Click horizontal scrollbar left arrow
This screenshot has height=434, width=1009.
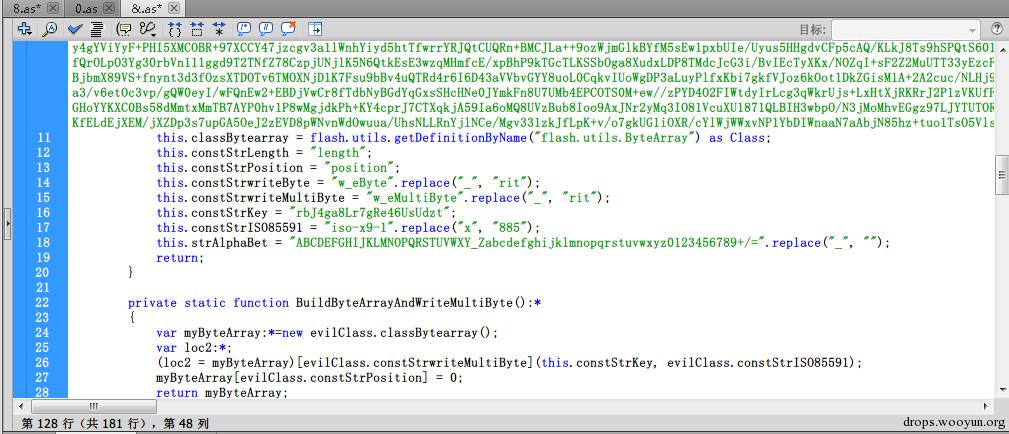(23, 406)
